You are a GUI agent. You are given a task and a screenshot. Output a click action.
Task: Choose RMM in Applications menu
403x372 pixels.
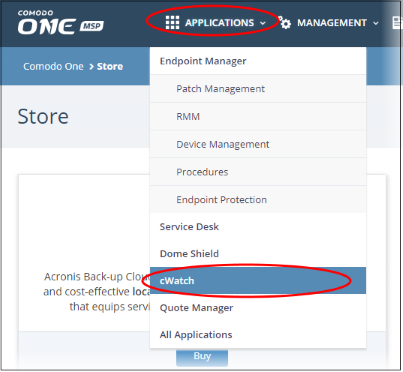258,116
